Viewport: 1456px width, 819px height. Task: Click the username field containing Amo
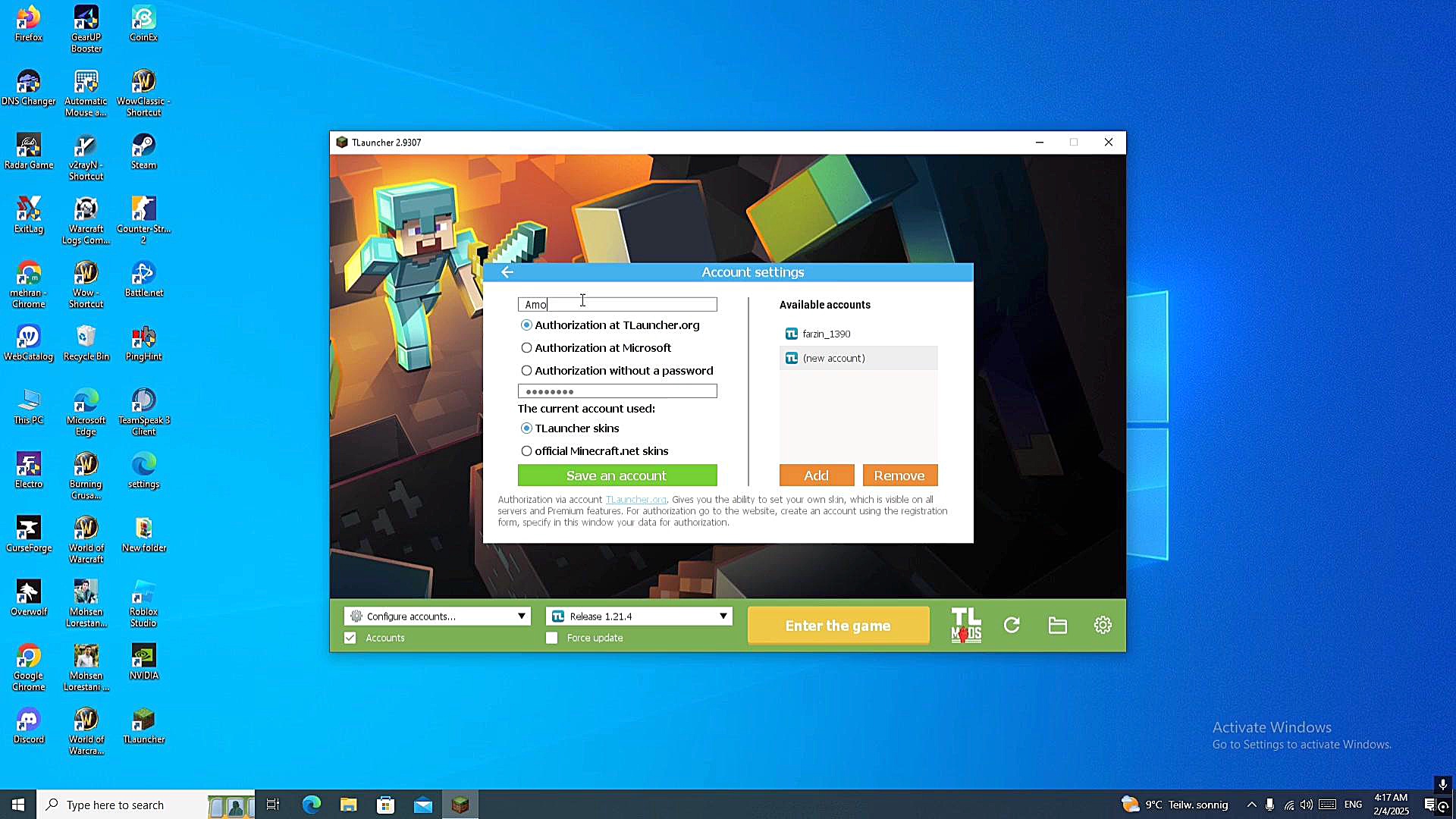point(617,304)
